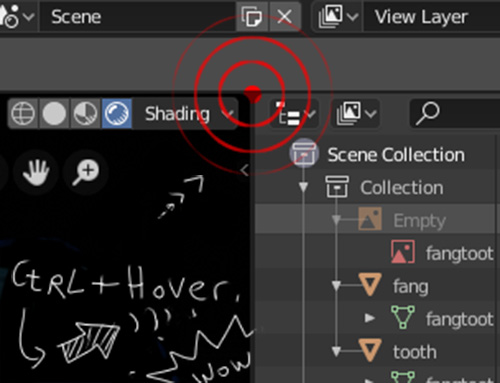500x383 pixels.
Task: Select rendered viewport shading mode
Action: pyautogui.click(x=117, y=113)
